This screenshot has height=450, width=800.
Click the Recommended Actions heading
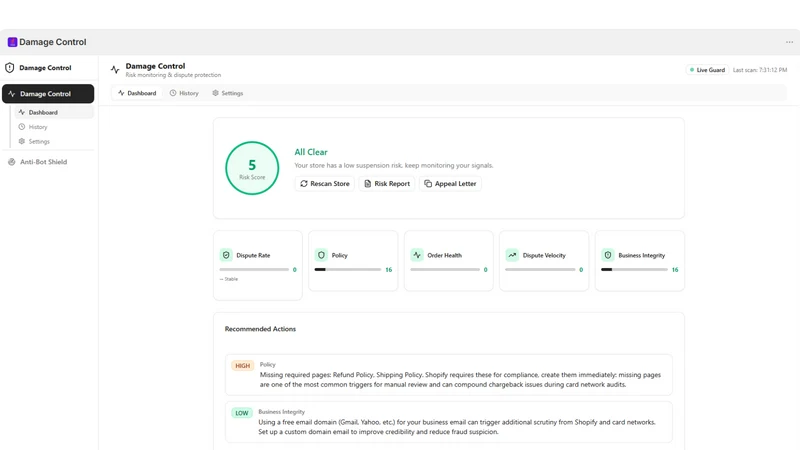tap(260, 329)
